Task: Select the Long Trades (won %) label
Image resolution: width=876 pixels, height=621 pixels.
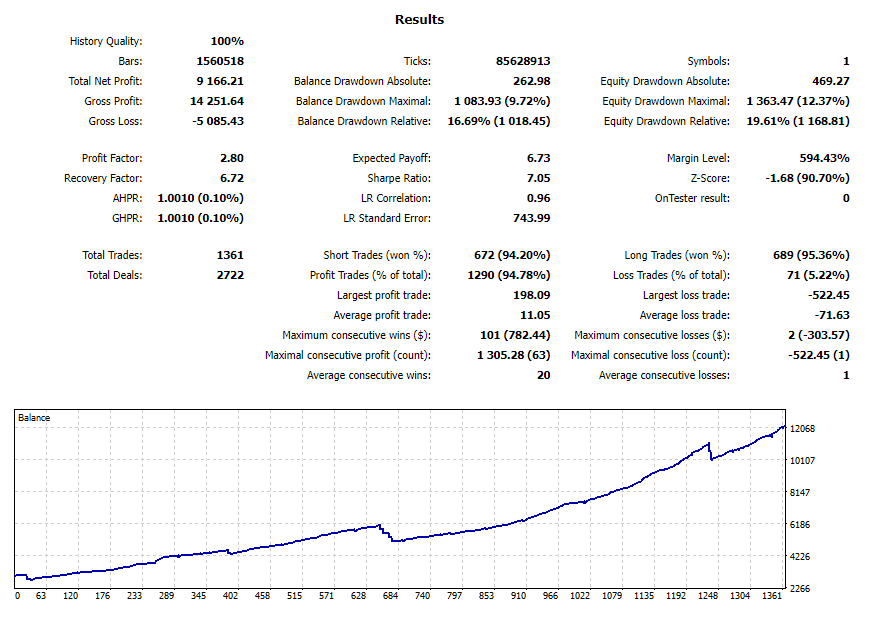Action: tap(679, 255)
